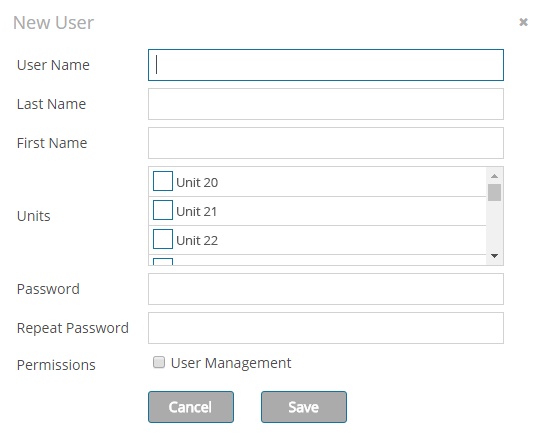Image resolution: width=545 pixels, height=440 pixels.
Task: Save the new user
Action: tap(304, 407)
